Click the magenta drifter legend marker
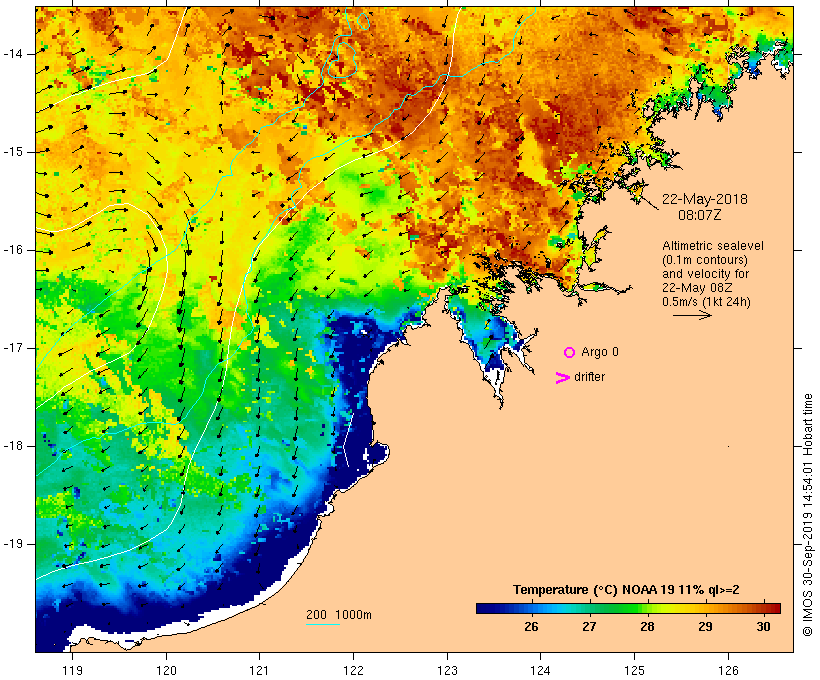The height and width of the screenshot is (680, 820). click(x=563, y=378)
